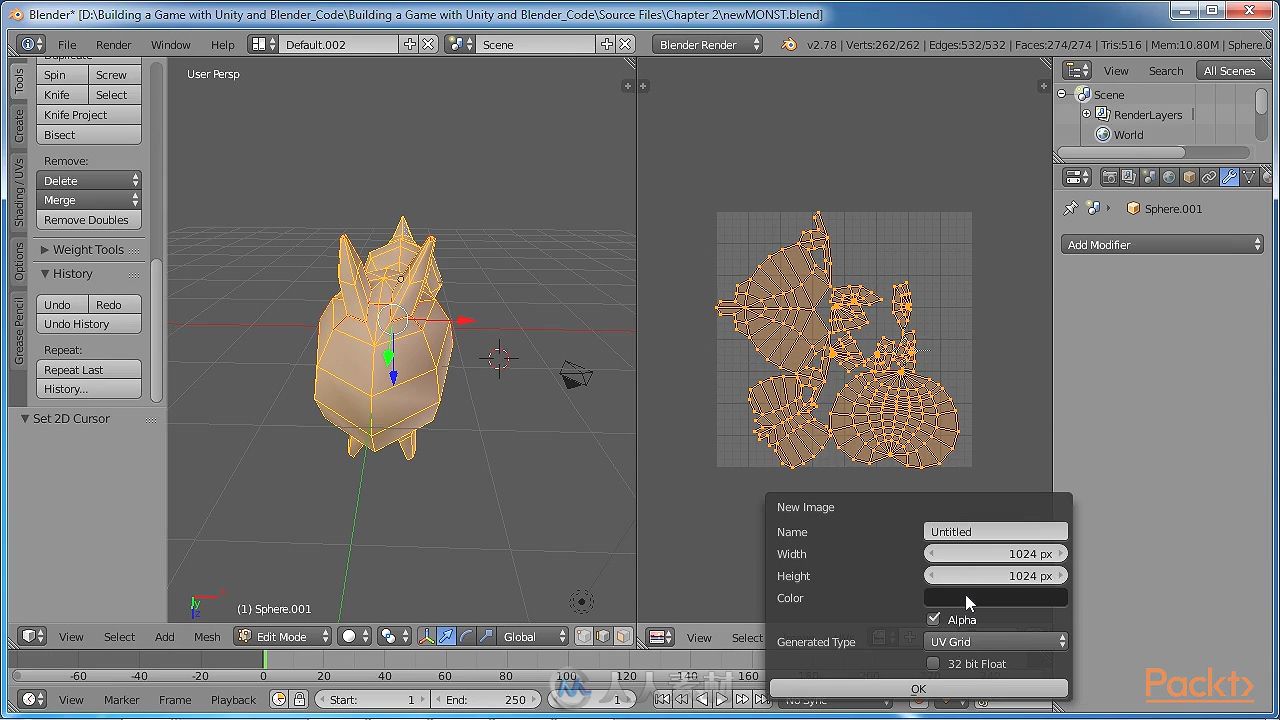Switch to edge select mode
Screen dimensions: 1280x720
604,636
